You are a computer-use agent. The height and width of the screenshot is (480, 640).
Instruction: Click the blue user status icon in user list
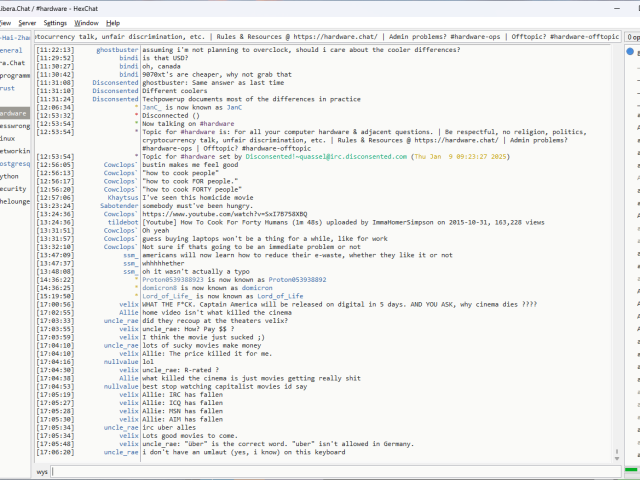point(631,50)
